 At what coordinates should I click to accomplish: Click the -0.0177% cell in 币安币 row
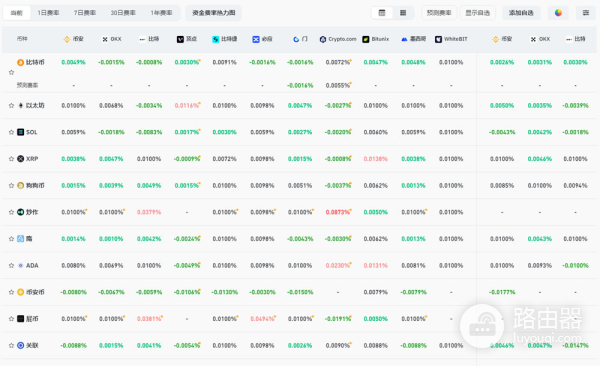(x=502, y=292)
